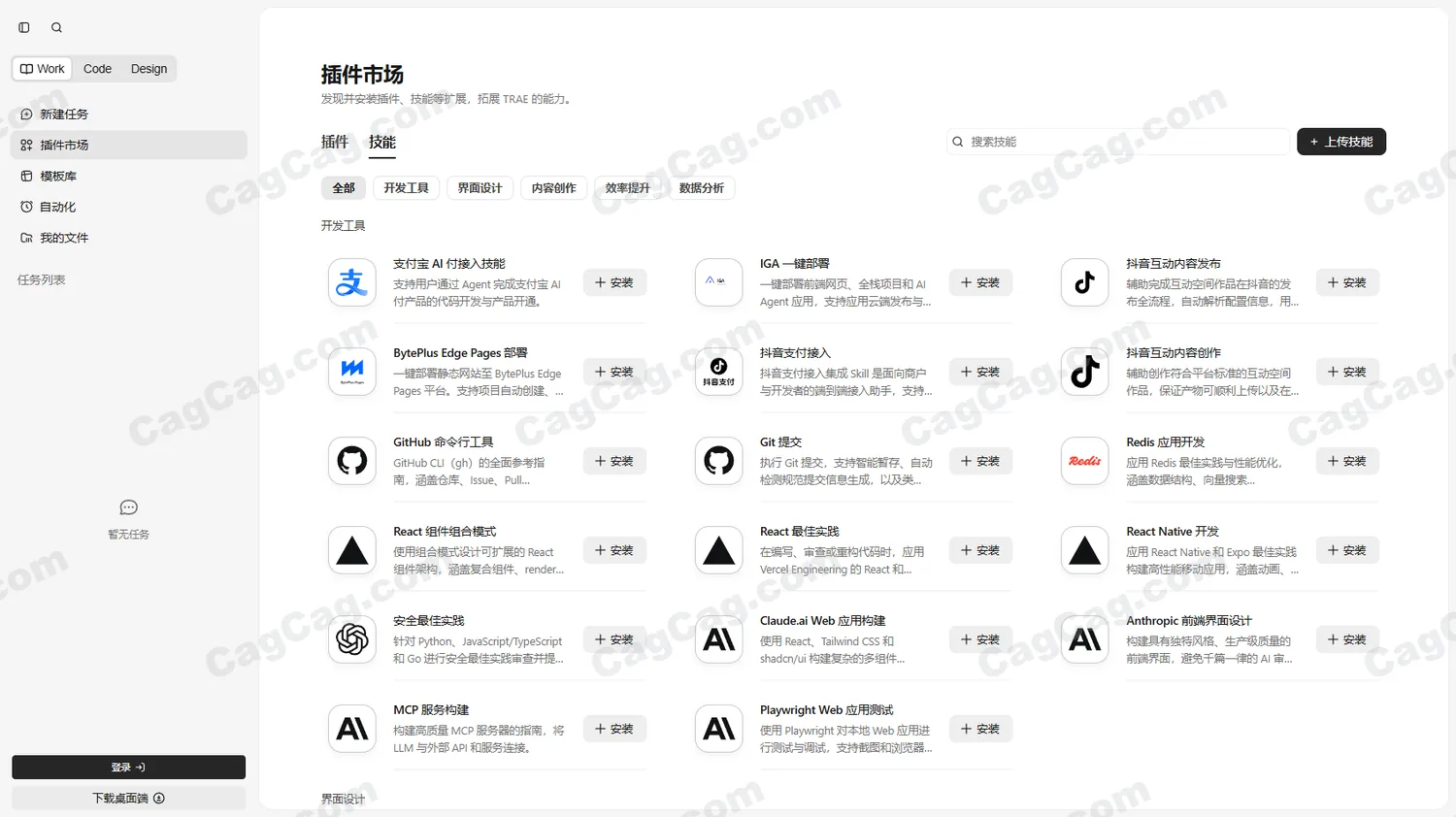Image resolution: width=1456 pixels, height=817 pixels.
Task: Install the 支付宝 AI 付接入技能
Action: click(x=614, y=282)
